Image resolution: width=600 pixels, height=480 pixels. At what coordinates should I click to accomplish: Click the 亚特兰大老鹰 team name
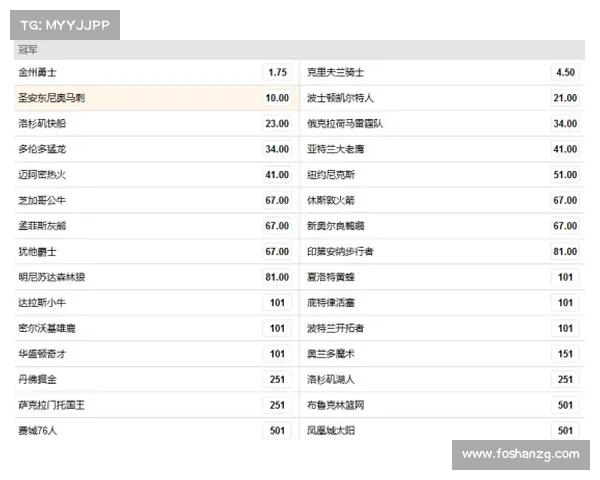click(x=335, y=149)
